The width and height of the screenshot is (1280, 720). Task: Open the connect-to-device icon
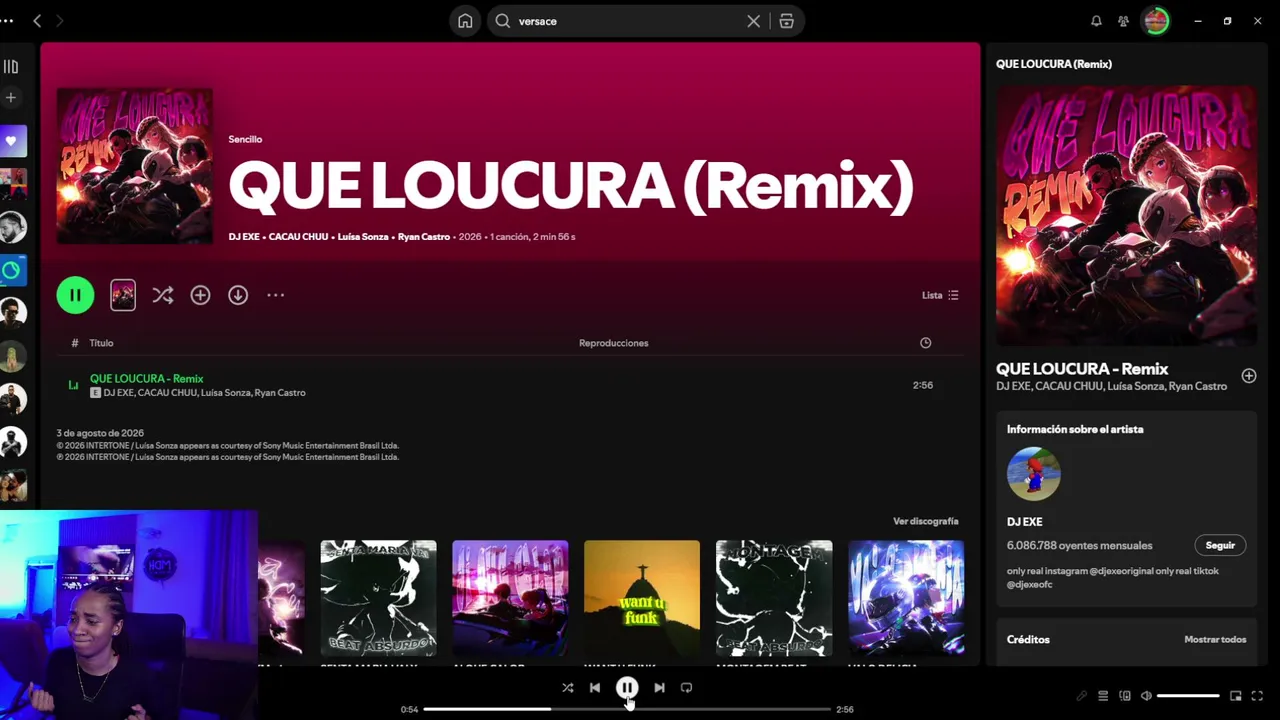click(x=1125, y=696)
